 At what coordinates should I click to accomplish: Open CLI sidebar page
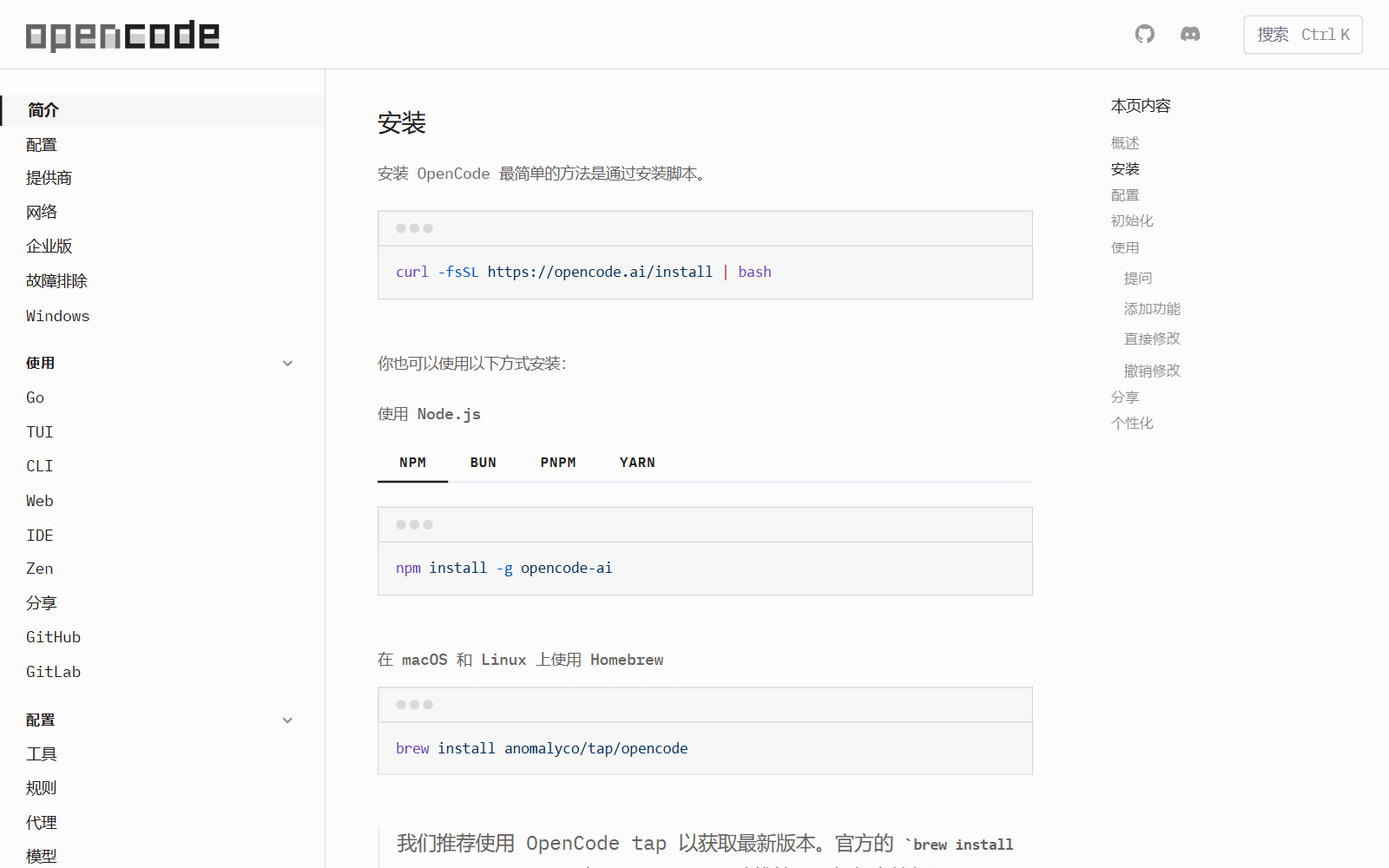40,466
